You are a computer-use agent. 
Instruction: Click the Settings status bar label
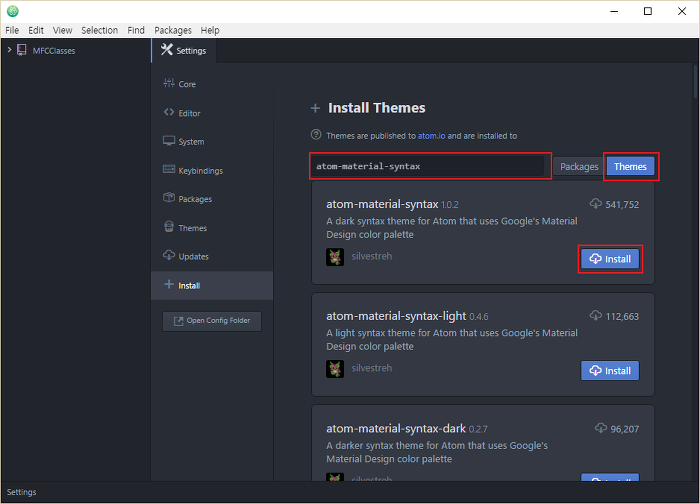(x=21, y=492)
